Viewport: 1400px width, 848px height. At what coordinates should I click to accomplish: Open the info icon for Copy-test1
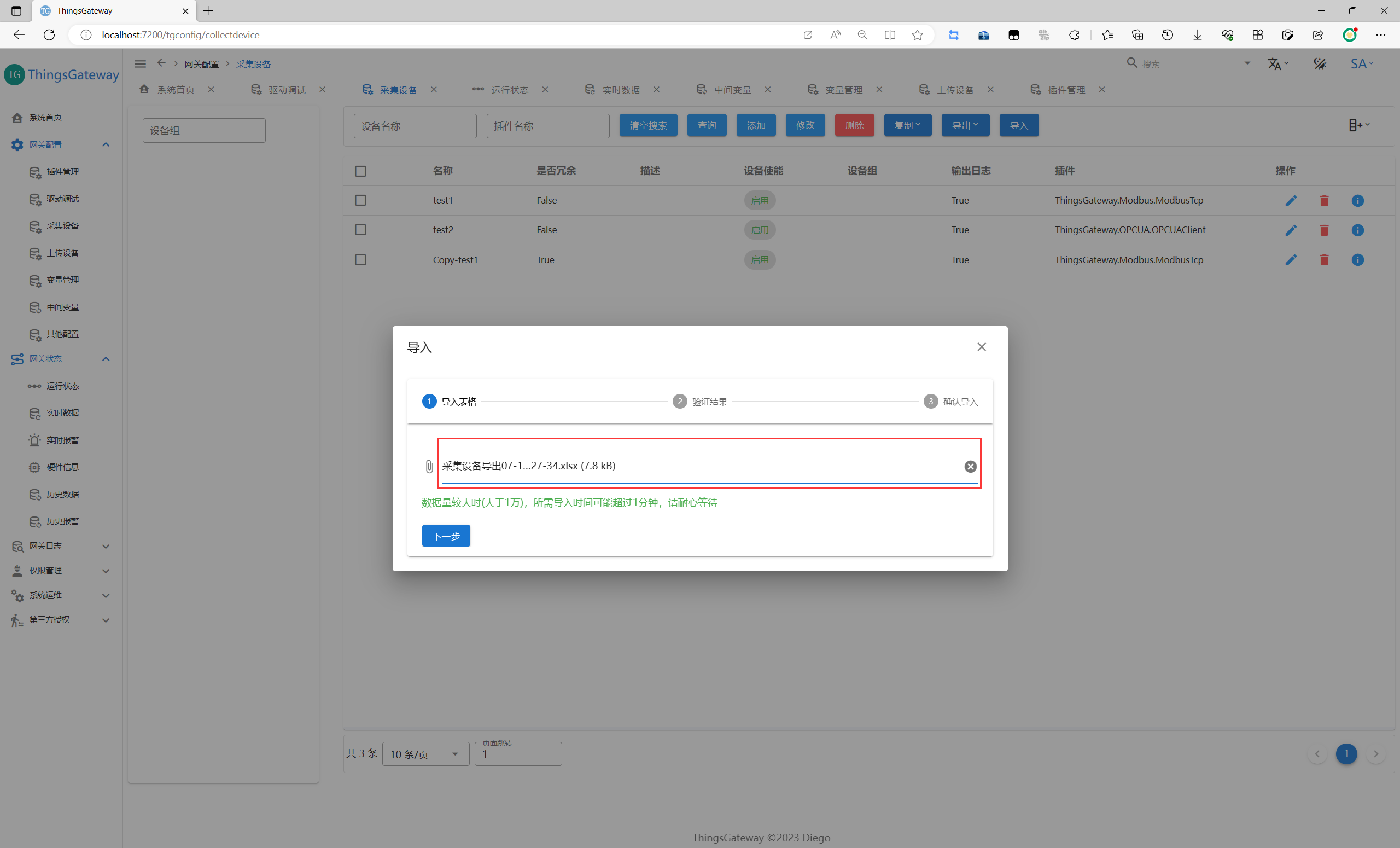pyautogui.click(x=1357, y=260)
